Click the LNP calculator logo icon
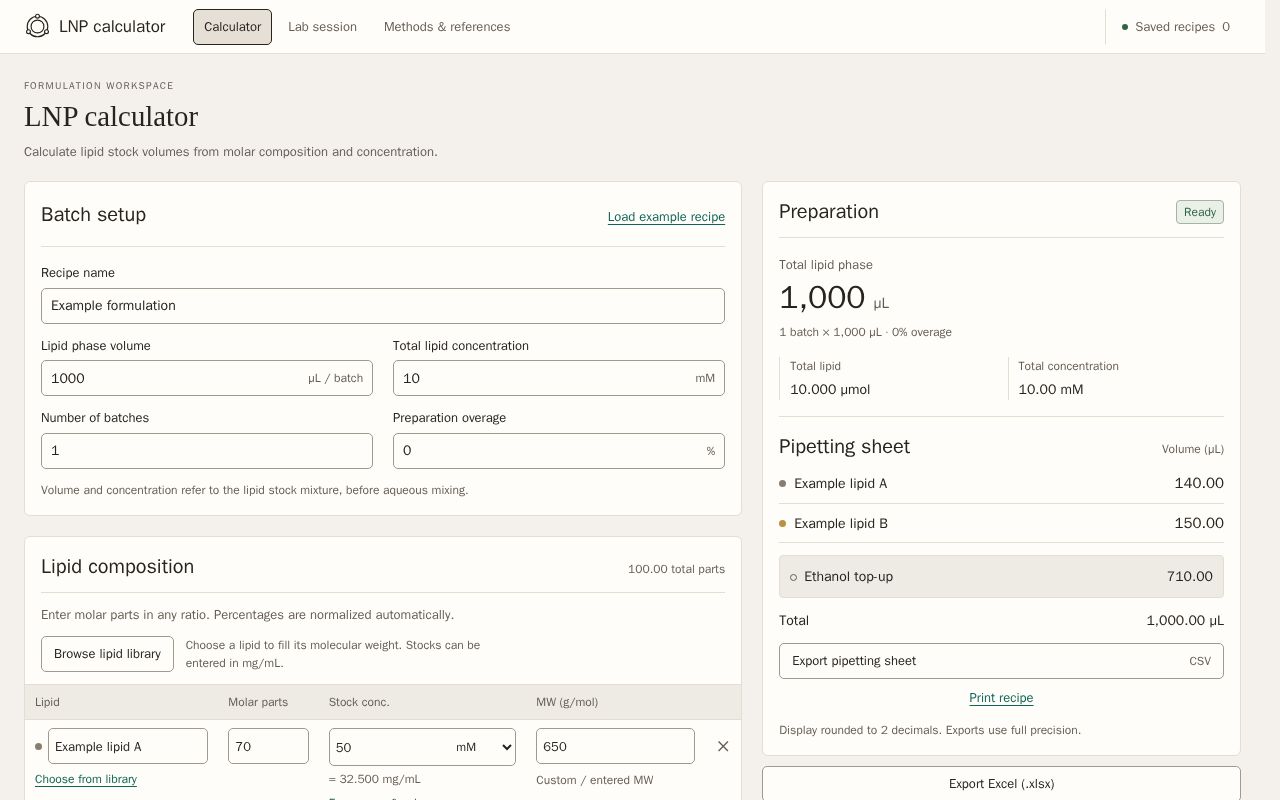The image size is (1280, 800). [37, 26]
